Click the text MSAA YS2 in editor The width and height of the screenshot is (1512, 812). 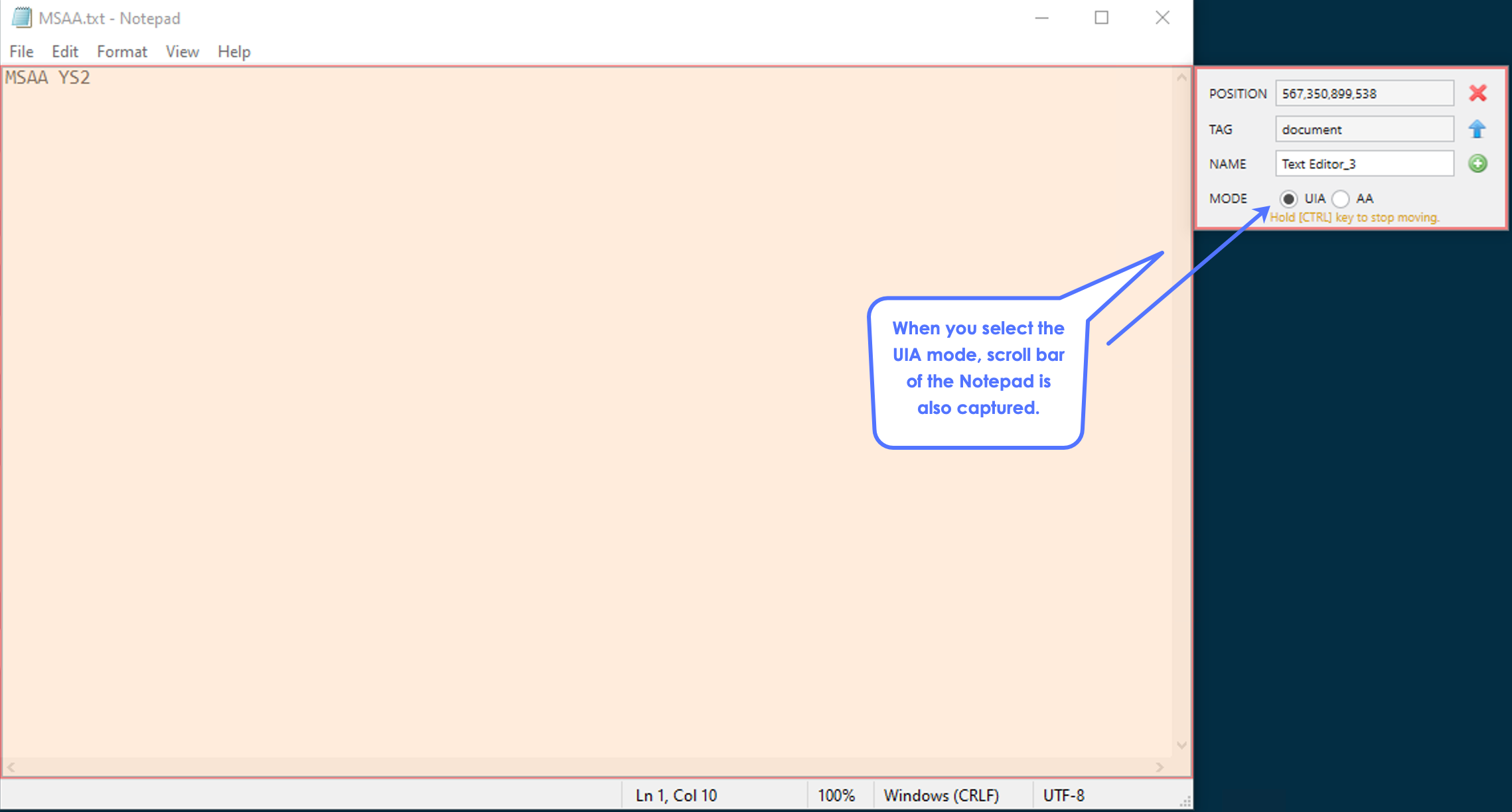click(x=48, y=78)
